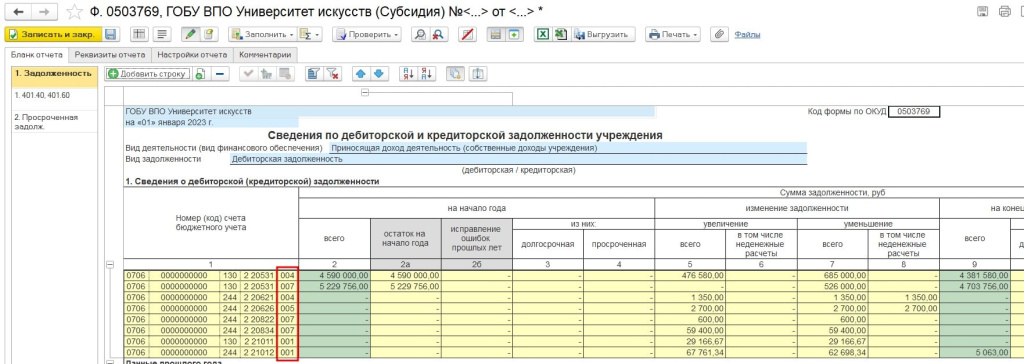Screen dimensions: 1024x364
Task: Move row up with blue up arrow
Action: pyautogui.click(x=360, y=74)
